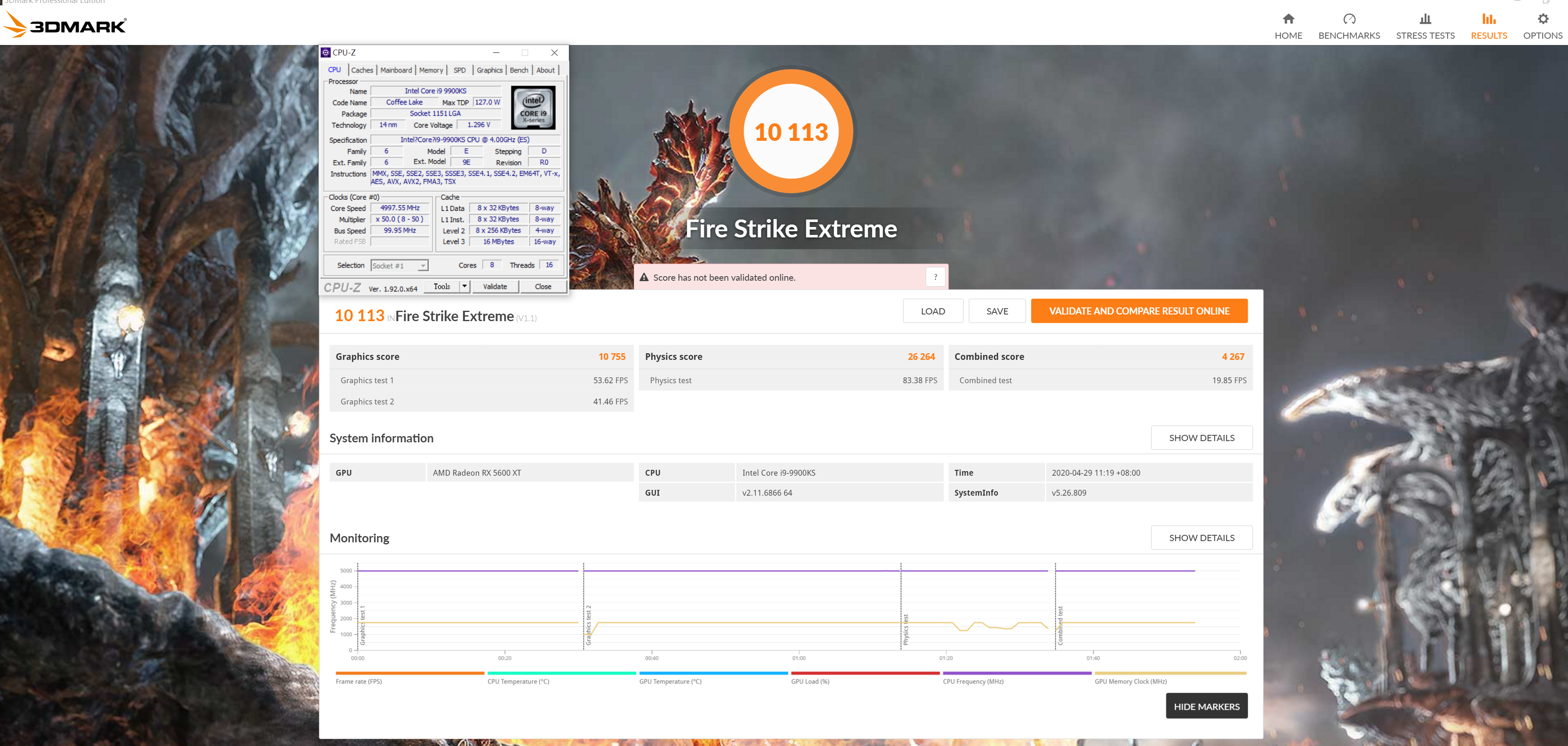1568x746 pixels.
Task: Click the GPU Load (%) legend color bar
Action: (865, 673)
